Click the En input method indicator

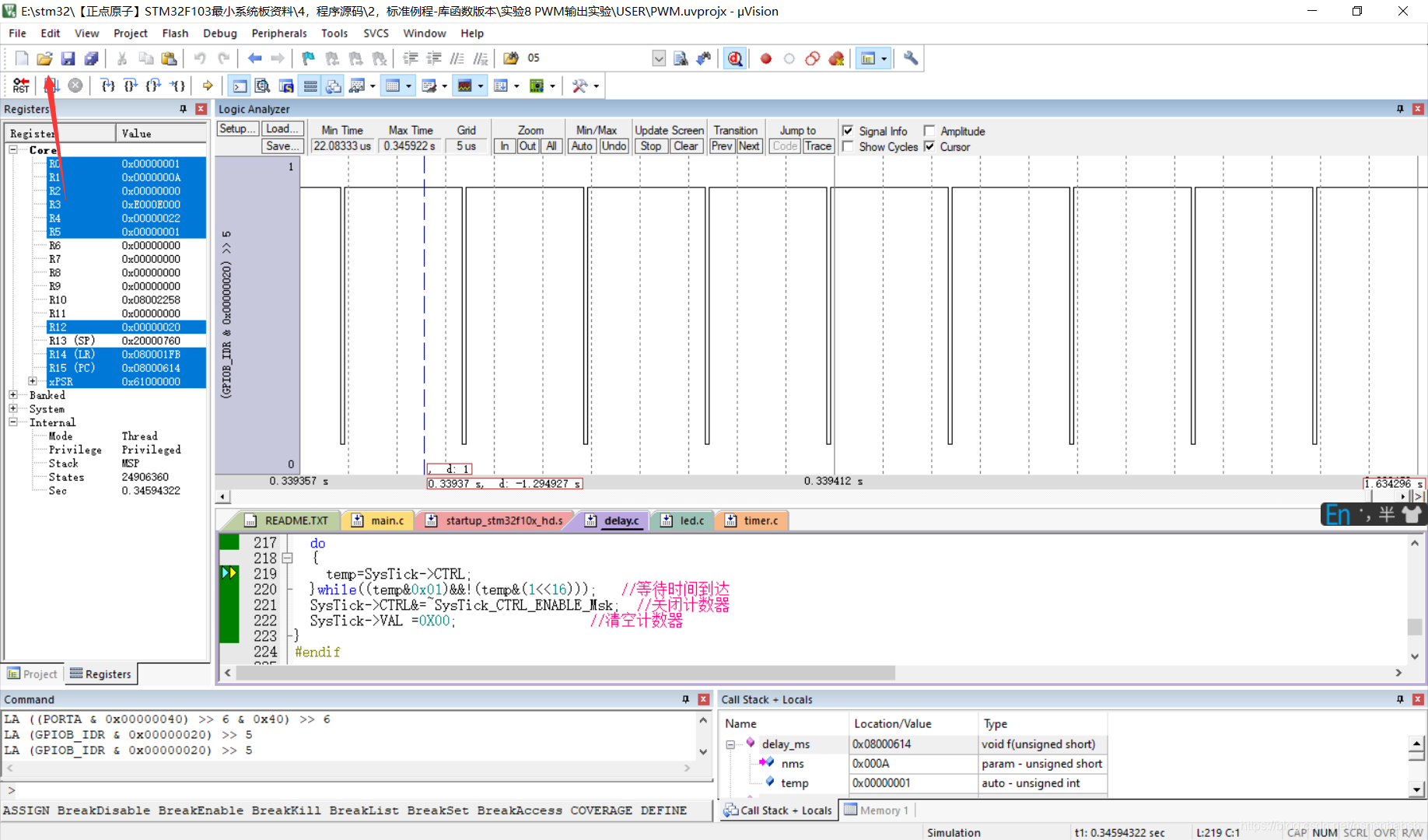click(x=1338, y=514)
